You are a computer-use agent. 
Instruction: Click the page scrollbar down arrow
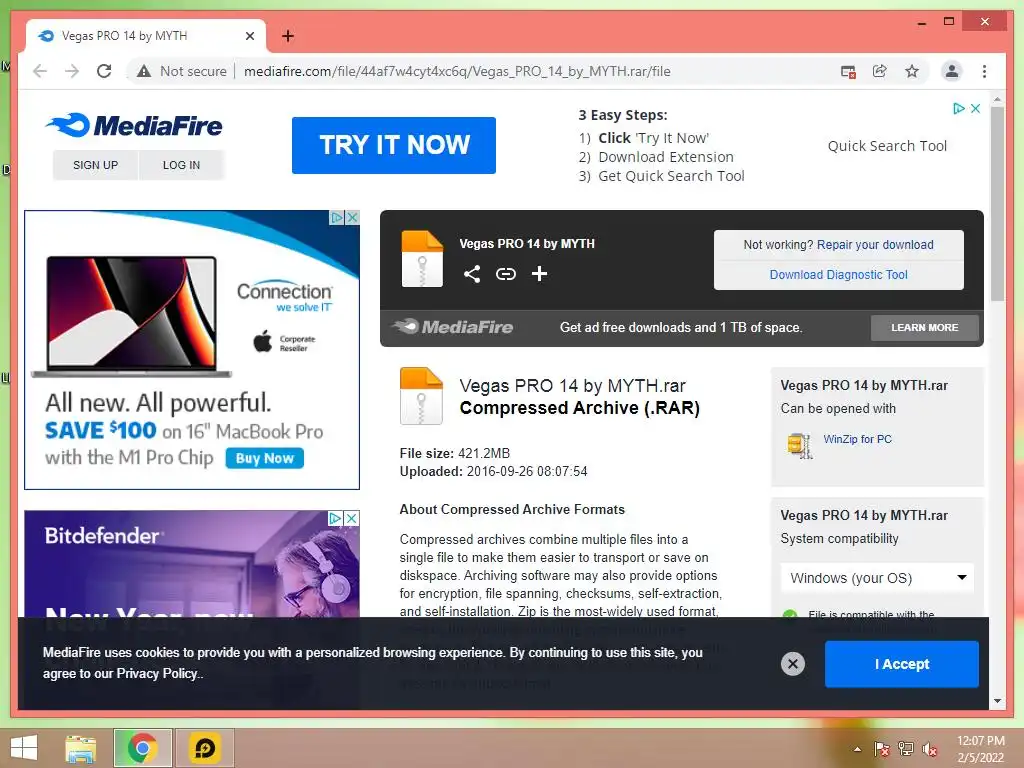point(997,701)
